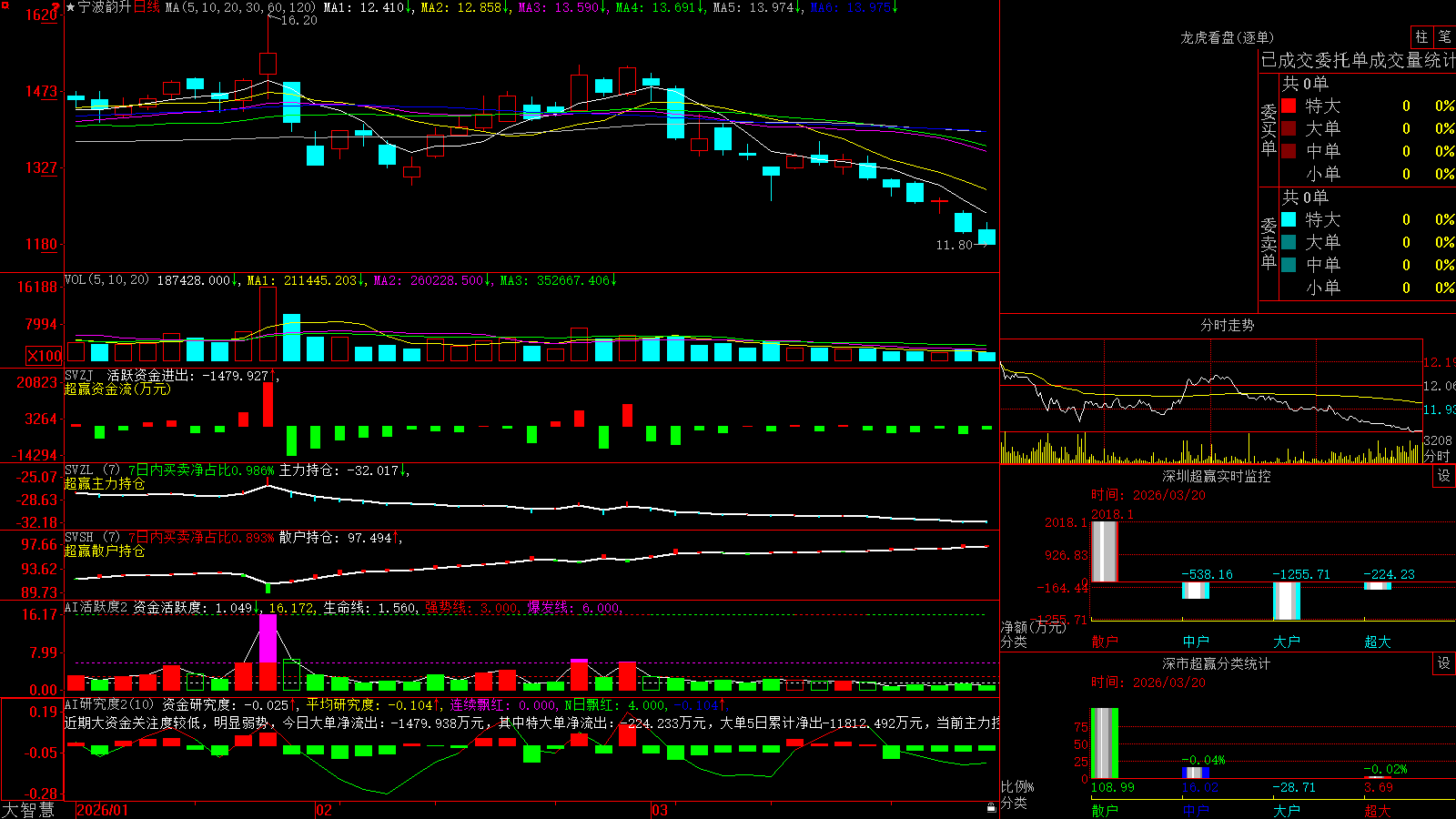Click the 深圳超赢实时监控 panel title

(1217, 476)
